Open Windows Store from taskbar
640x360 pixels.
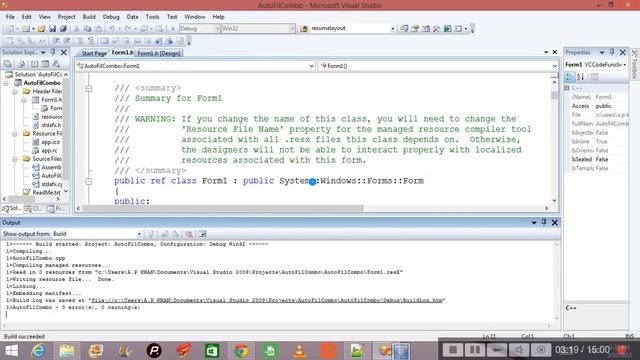pos(212,351)
